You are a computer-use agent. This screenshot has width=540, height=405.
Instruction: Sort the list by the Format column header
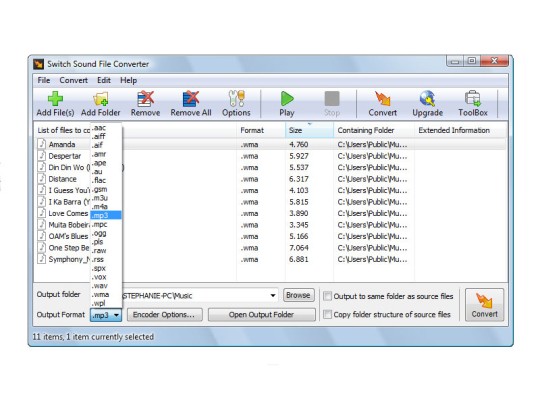(261, 130)
